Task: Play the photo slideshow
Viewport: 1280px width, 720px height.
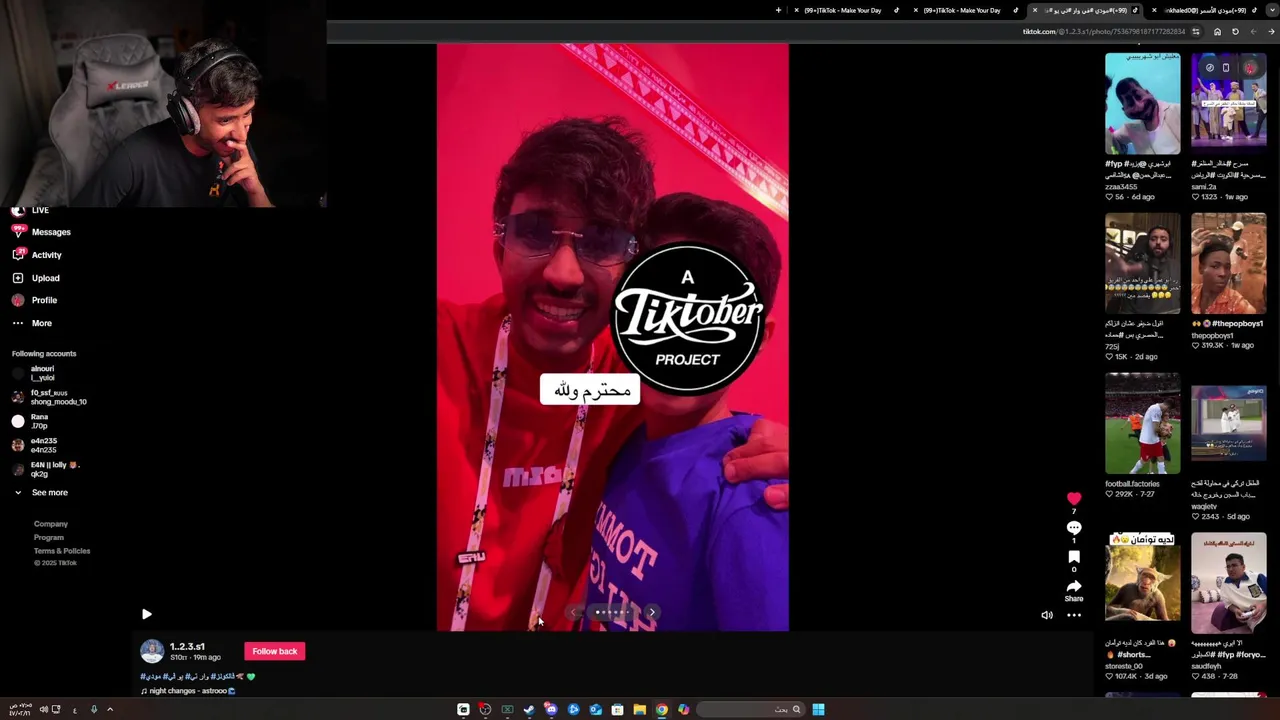Action: coord(146,614)
